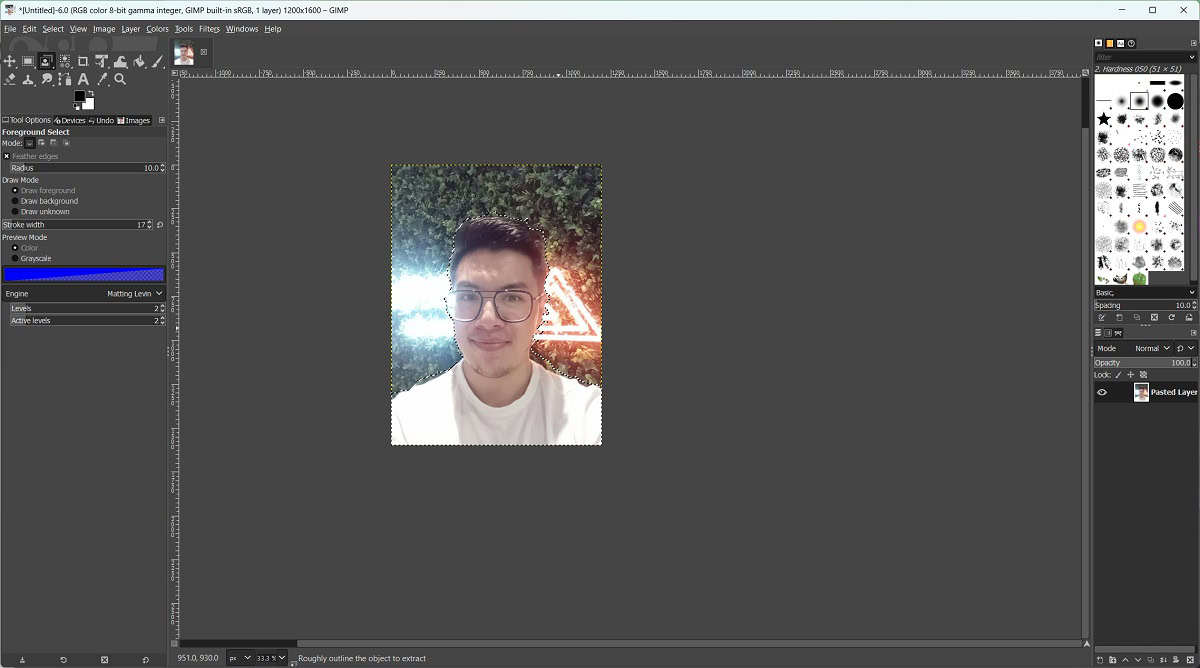Select the Text tool
1200x668 pixels.
(83, 80)
